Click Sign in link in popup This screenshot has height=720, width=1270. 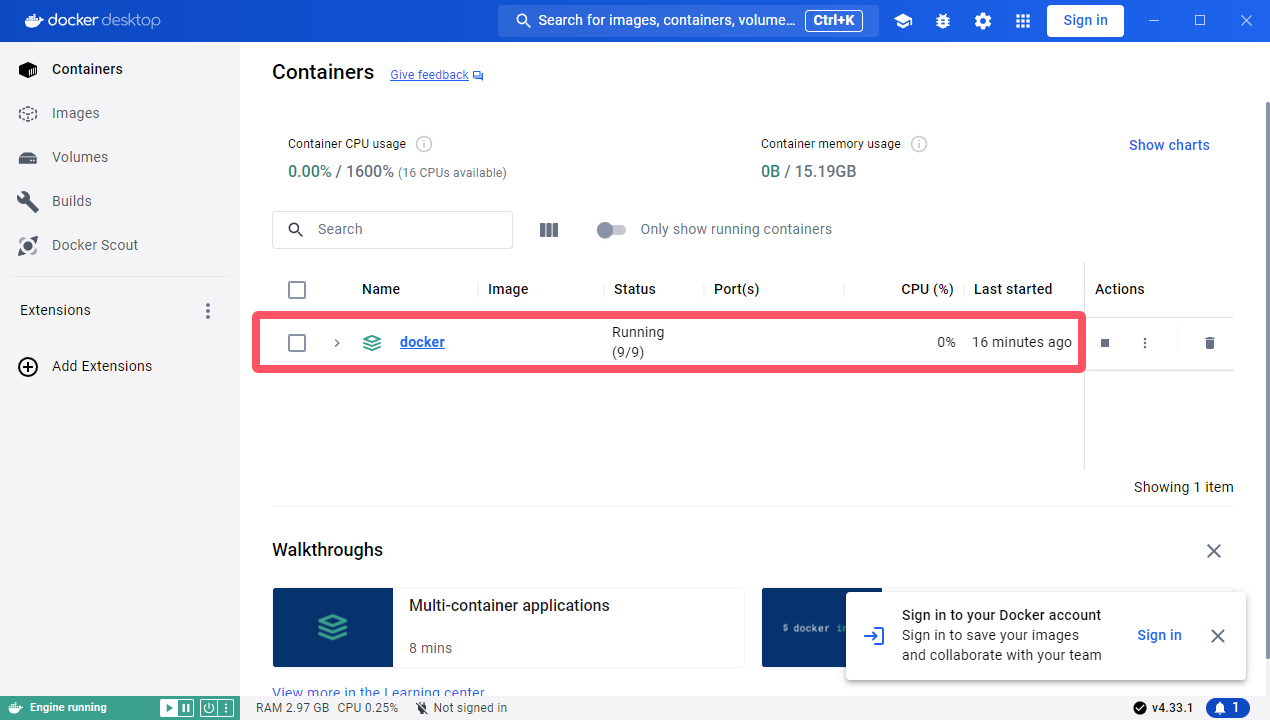[x=1159, y=636]
